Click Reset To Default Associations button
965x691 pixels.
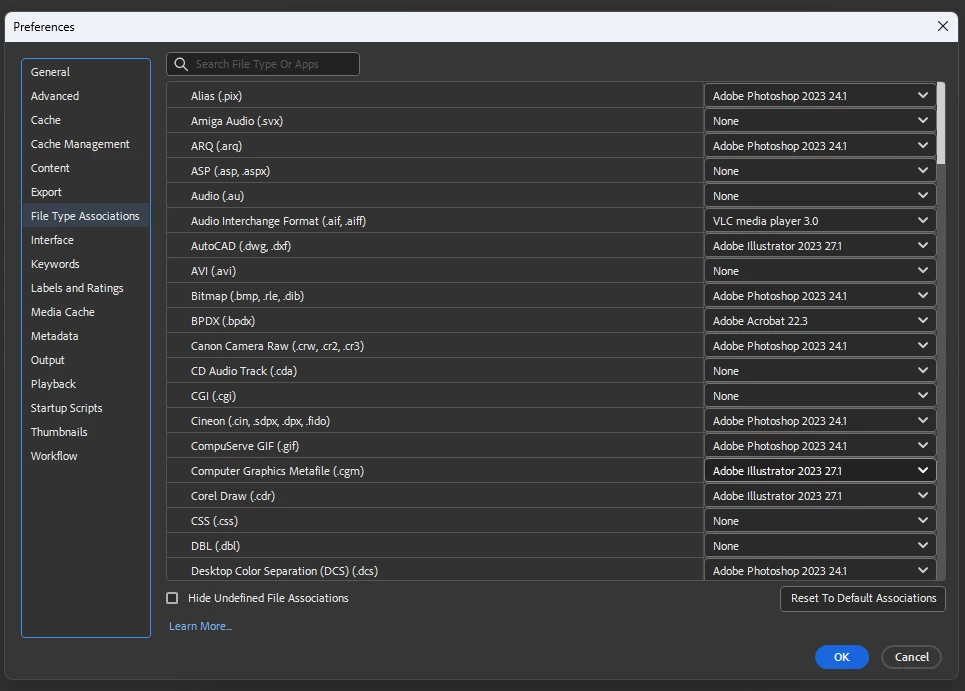pyautogui.click(x=863, y=598)
